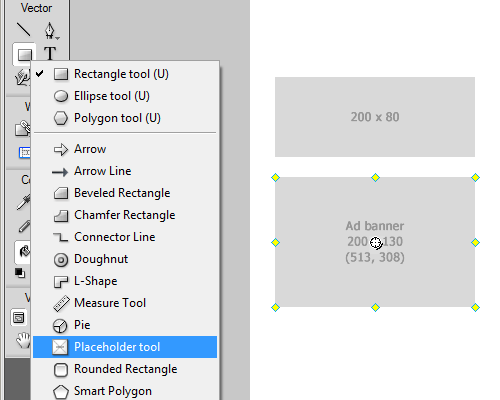The height and width of the screenshot is (400, 500).
Task: Select the Text tool icon
Action: (x=50, y=53)
